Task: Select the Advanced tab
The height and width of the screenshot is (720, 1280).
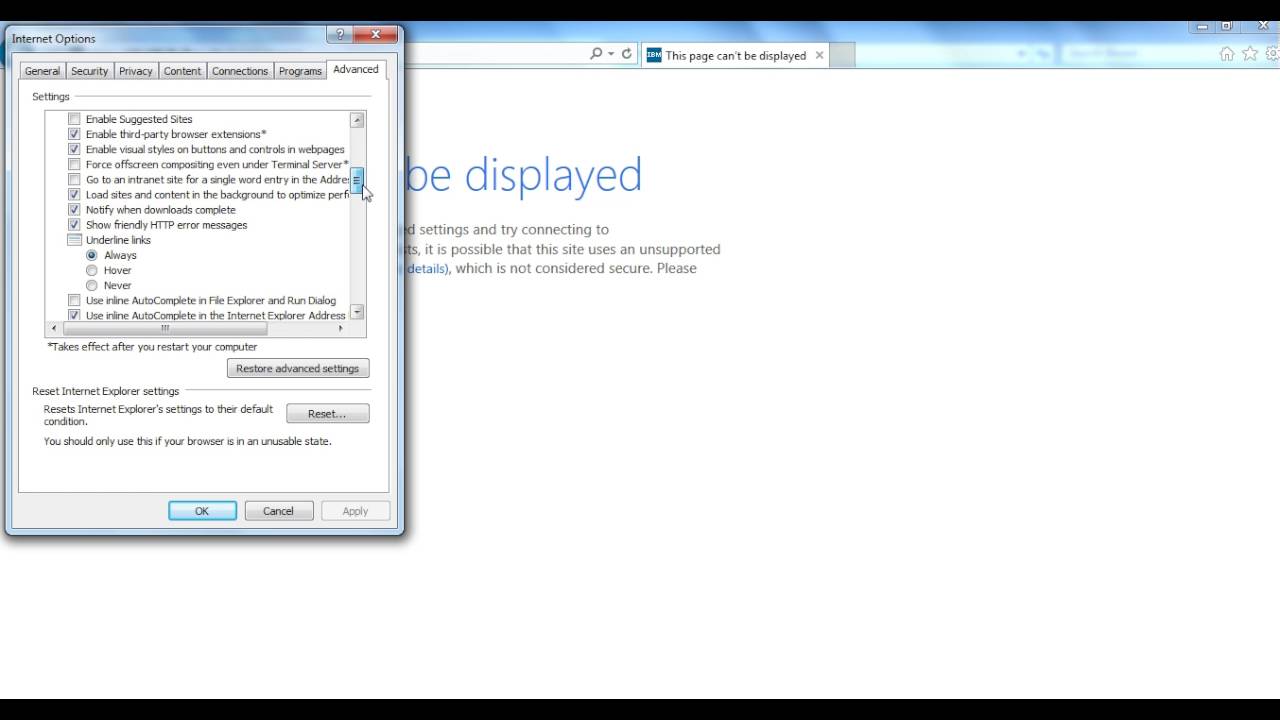Action: point(356,69)
